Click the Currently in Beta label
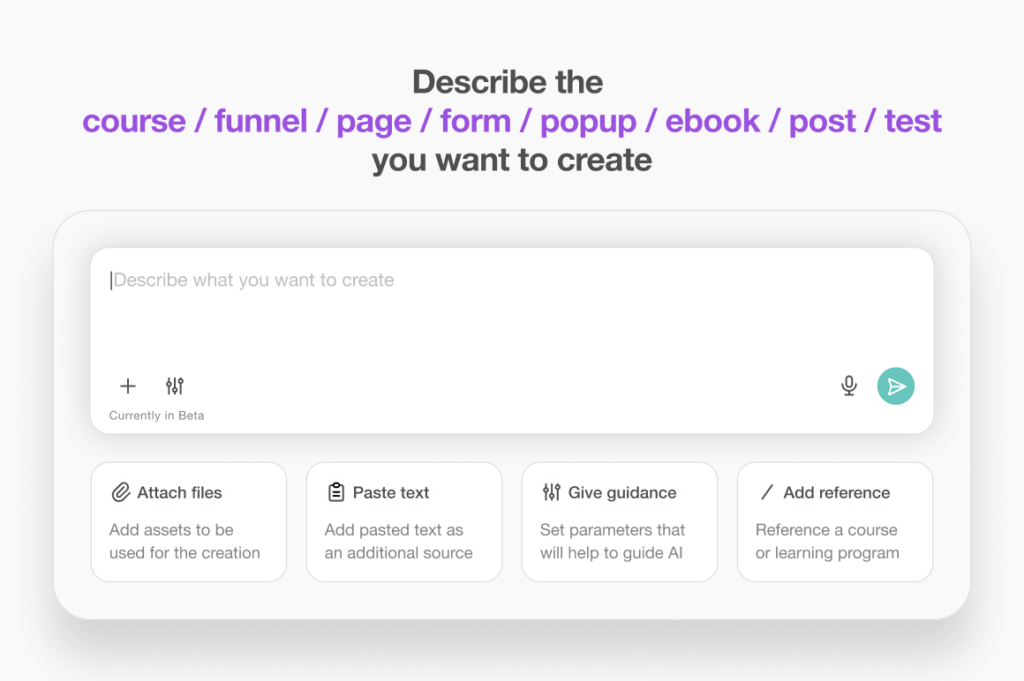This screenshot has height=681, width=1024. tap(157, 415)
